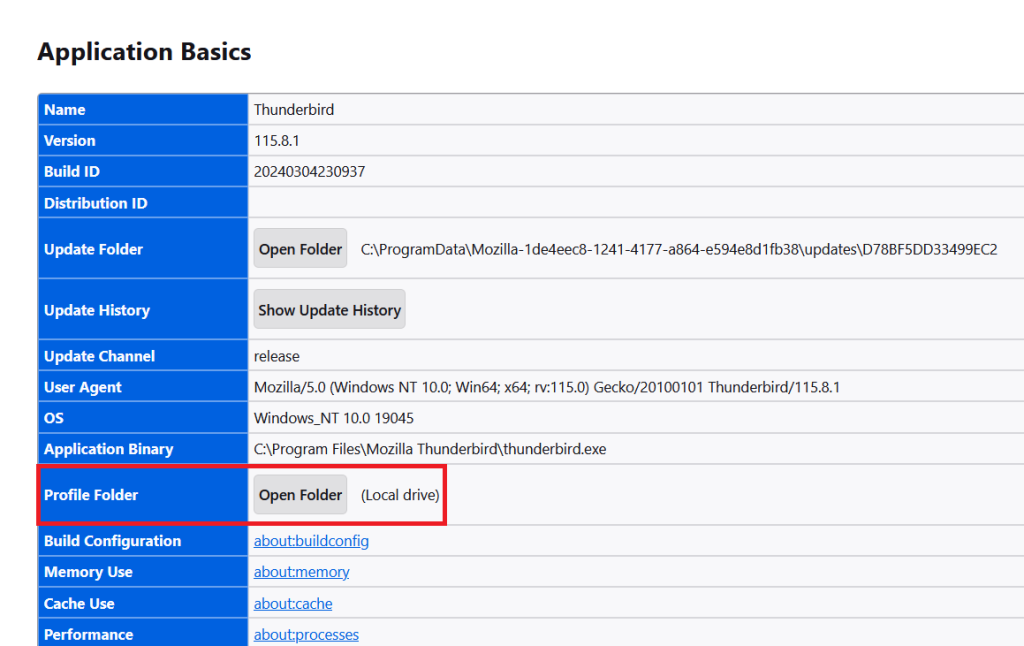
Task: Click the Build Configuration row header
Action: [112, 540]
